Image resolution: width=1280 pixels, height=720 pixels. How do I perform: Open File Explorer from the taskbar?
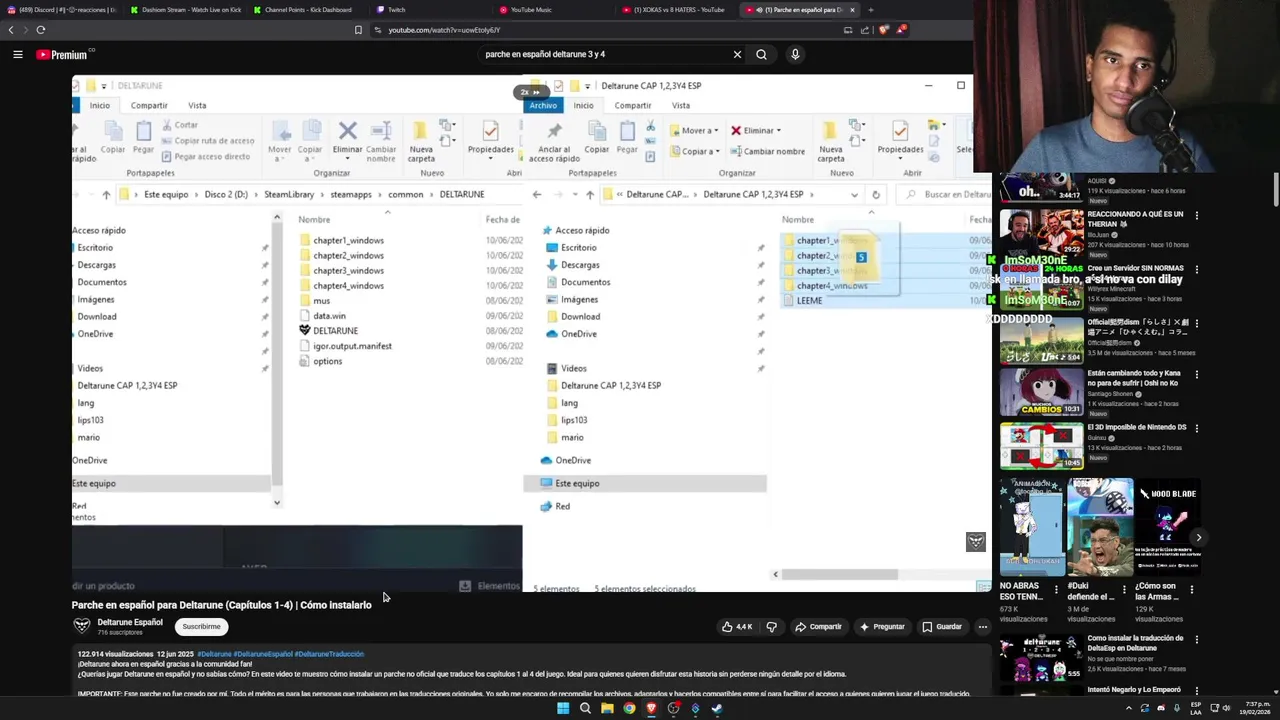tap(607, 708)
